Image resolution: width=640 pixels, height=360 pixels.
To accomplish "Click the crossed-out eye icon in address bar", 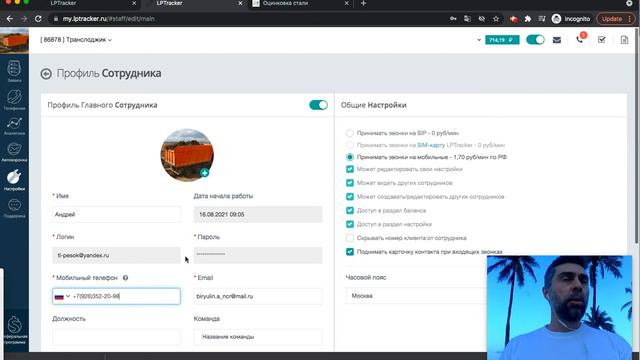I will coord(482,19).
